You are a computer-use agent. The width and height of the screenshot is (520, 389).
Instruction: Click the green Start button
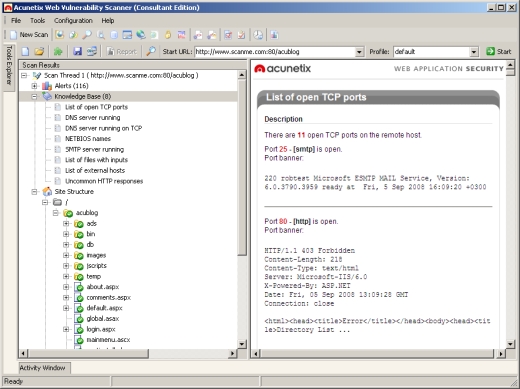499,51
